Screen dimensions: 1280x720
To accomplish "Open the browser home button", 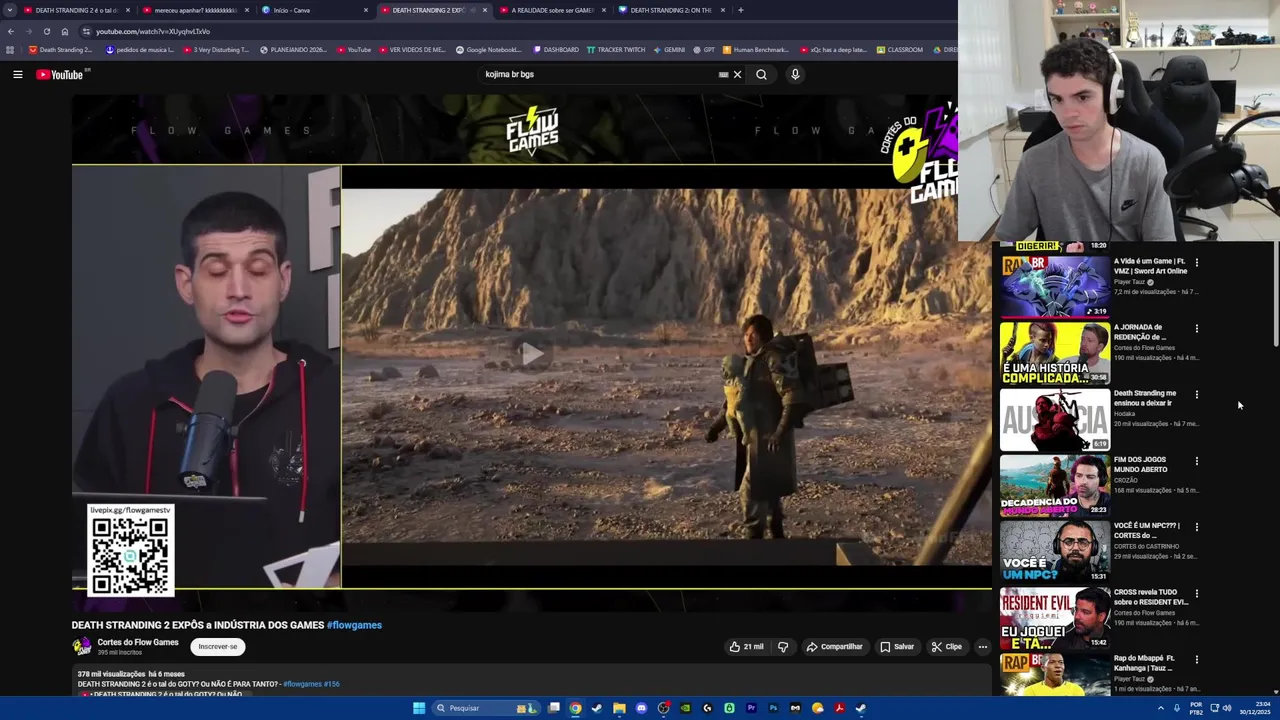I will coord(65,31).
